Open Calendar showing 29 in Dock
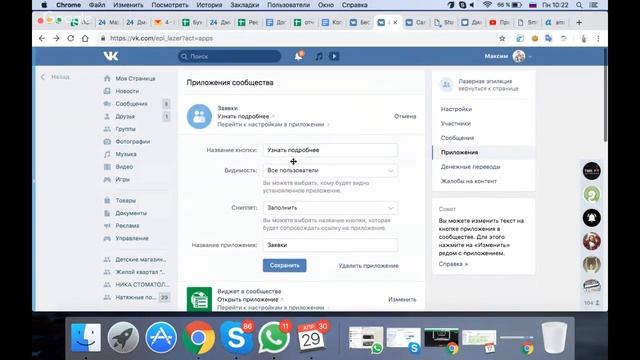The height and width of the screenshot is (360, 640). point(312,338)
